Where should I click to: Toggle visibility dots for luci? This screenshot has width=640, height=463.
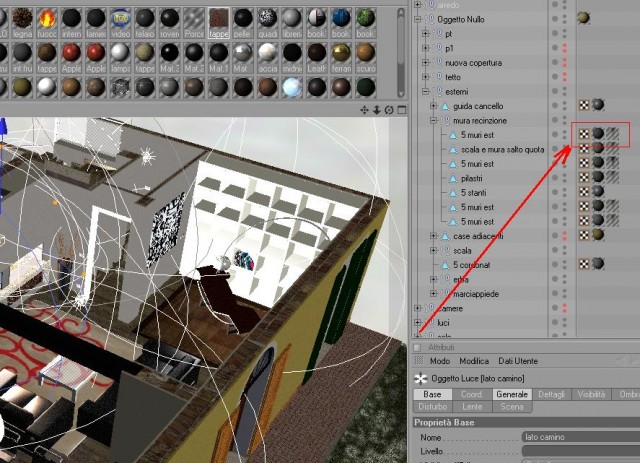(x=564, y=322)
